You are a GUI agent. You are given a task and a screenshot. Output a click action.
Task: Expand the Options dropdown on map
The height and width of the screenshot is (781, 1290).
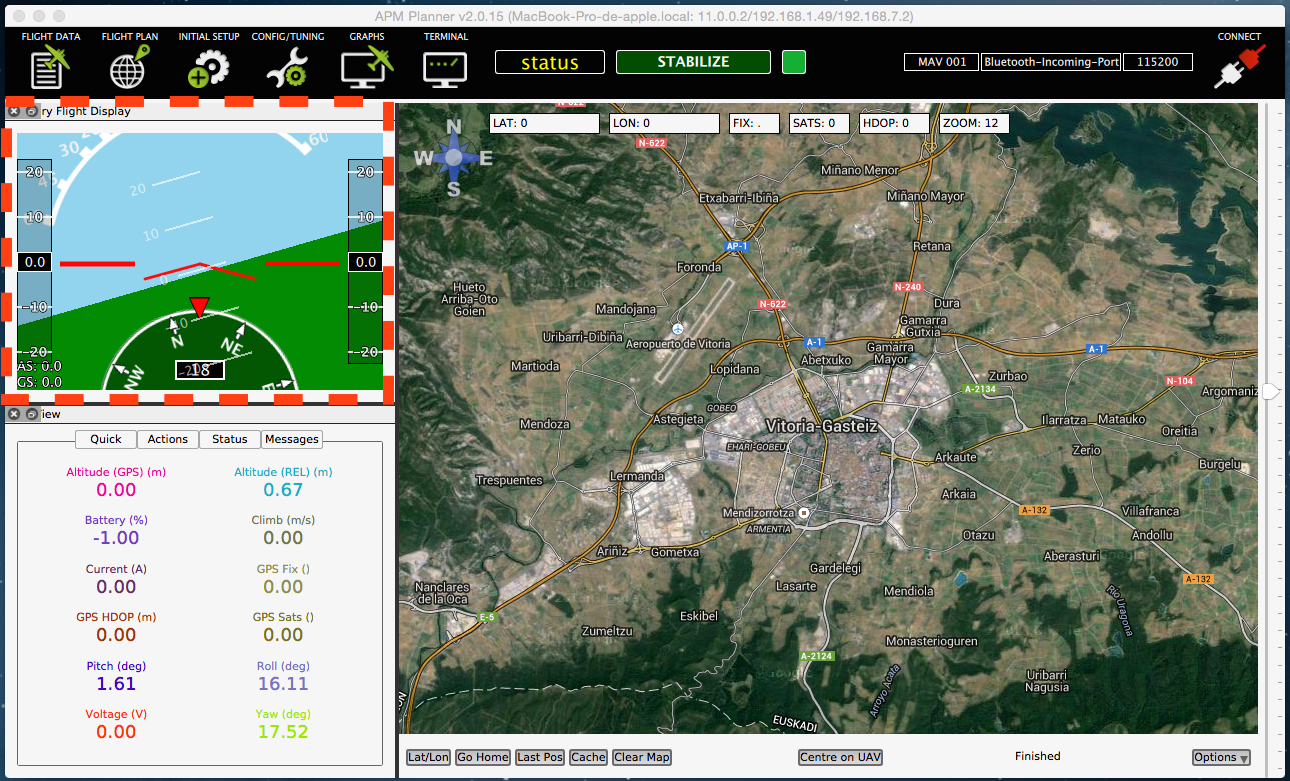tap(1221, 758)
